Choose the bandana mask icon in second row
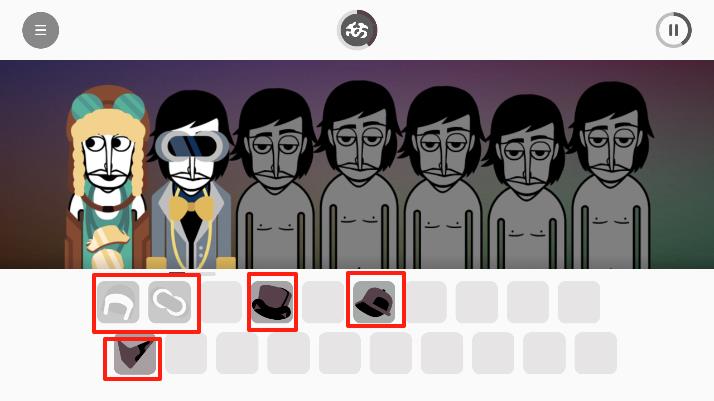This screenshot has width=714, height=401. point(135,354)
